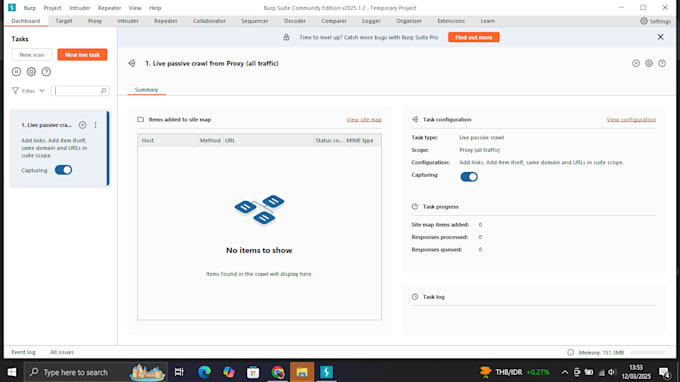The width and height of the screenshot is (680, 382).
Task: Toggle Capturing switch in Task configuration
Action: [469, 176]
